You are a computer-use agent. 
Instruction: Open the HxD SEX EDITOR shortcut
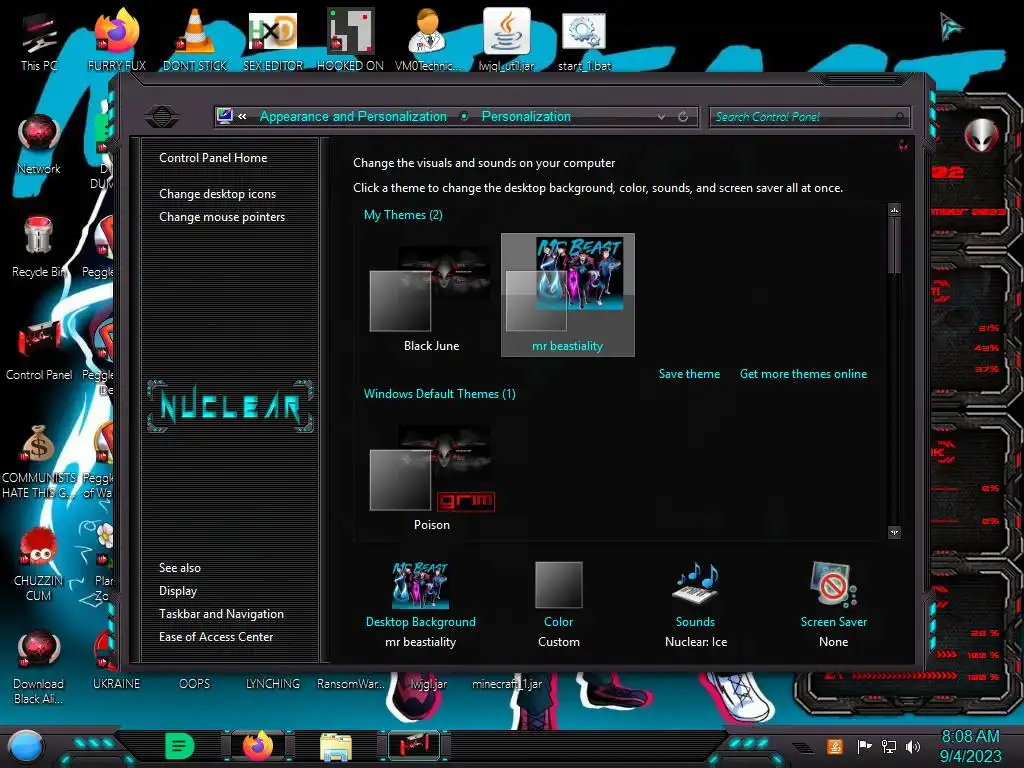(273, 40)
